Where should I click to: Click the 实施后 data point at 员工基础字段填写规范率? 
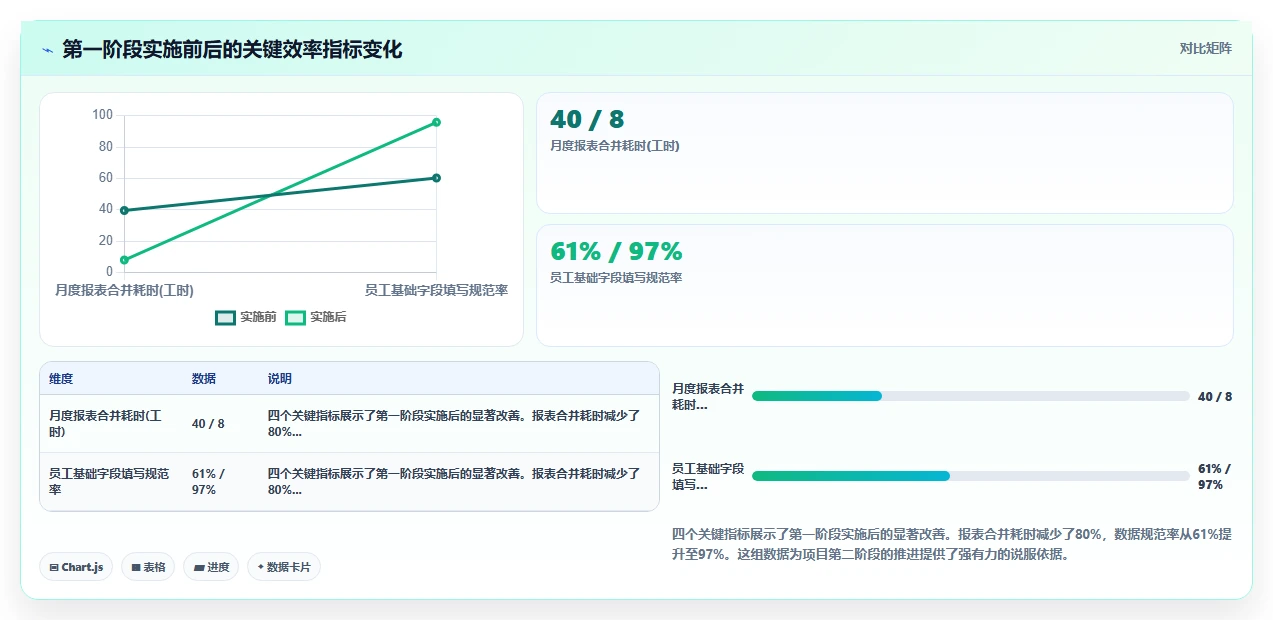click(x=436, y=122)
